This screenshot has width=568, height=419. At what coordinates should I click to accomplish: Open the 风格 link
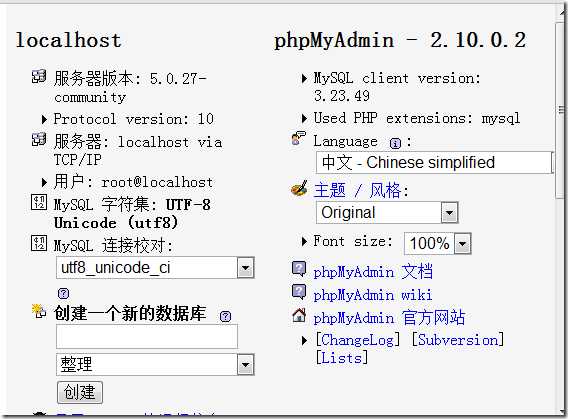(385, 190)
